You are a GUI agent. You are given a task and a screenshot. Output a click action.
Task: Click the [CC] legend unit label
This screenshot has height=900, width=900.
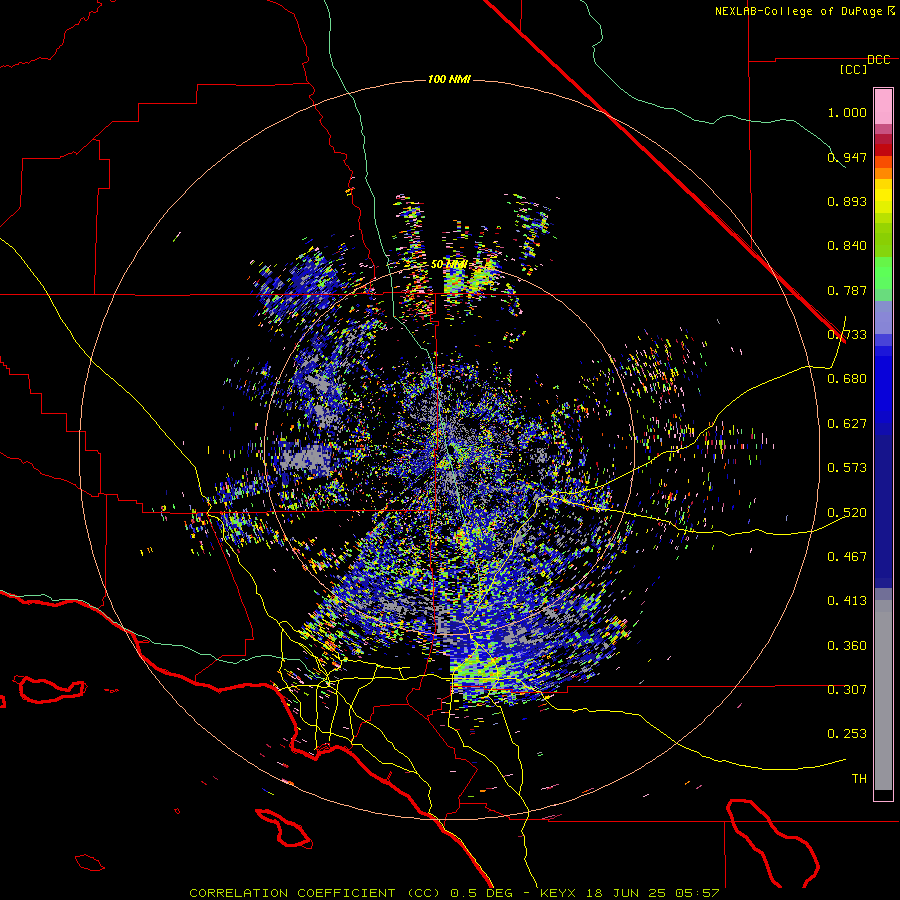(854, 69)
